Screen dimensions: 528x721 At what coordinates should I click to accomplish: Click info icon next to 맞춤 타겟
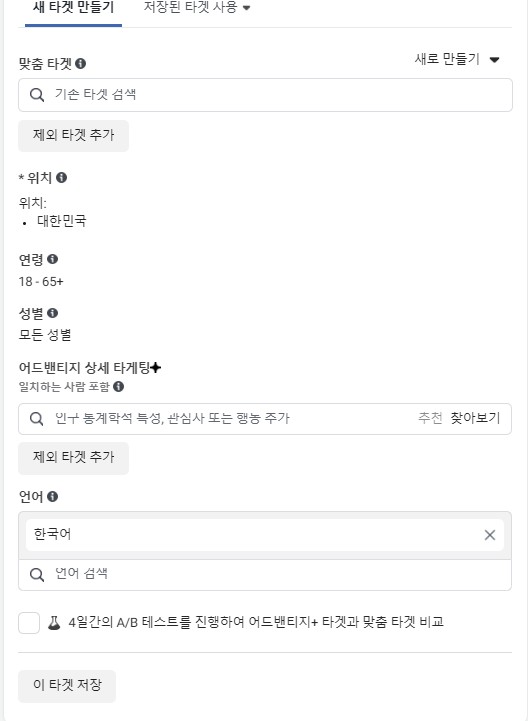pos(80,63)
